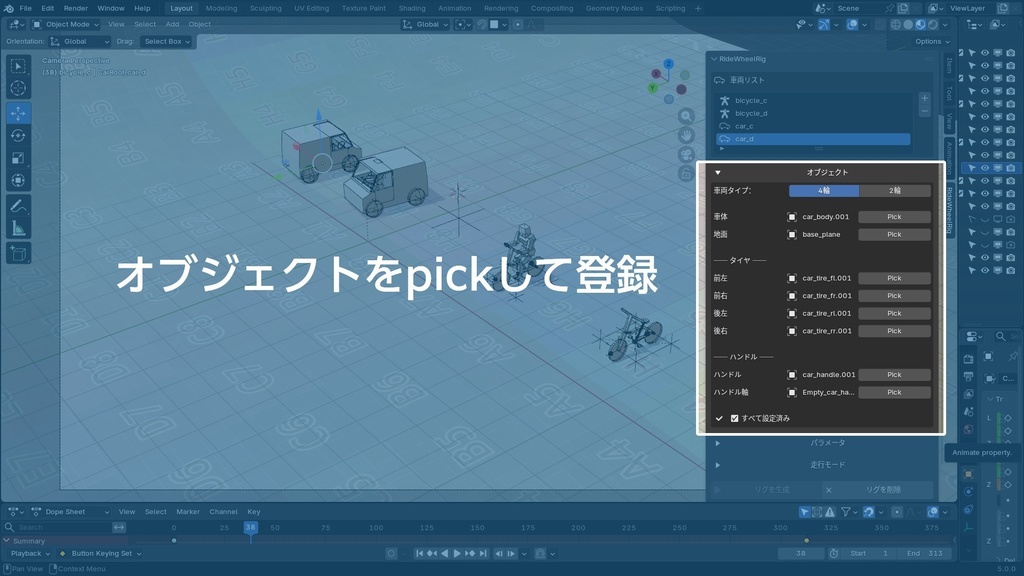
Task: Click the viewport Zoom magnifier icon
Action: coord(686,116)
